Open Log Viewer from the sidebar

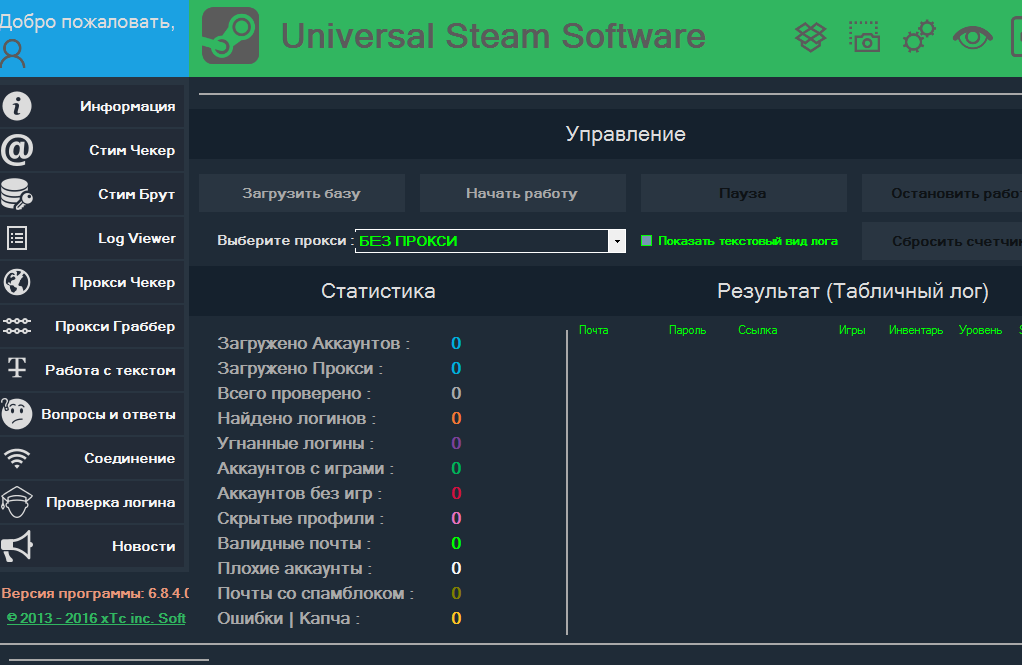[92, 238]
